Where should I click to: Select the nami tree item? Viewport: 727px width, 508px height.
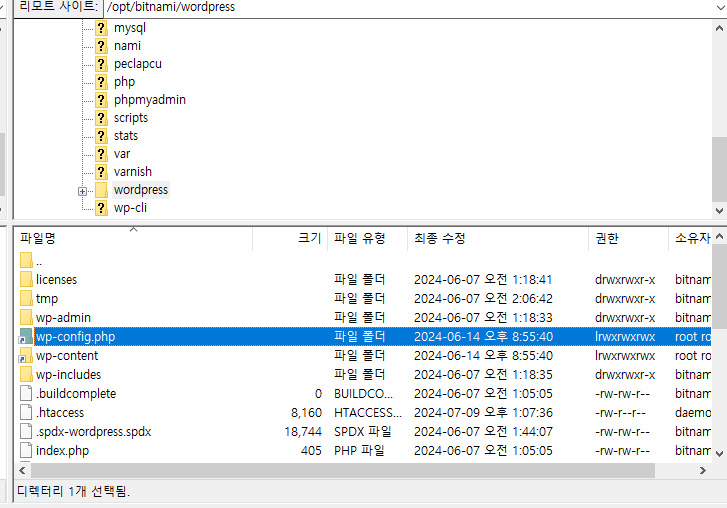click(x=128, y=46)
